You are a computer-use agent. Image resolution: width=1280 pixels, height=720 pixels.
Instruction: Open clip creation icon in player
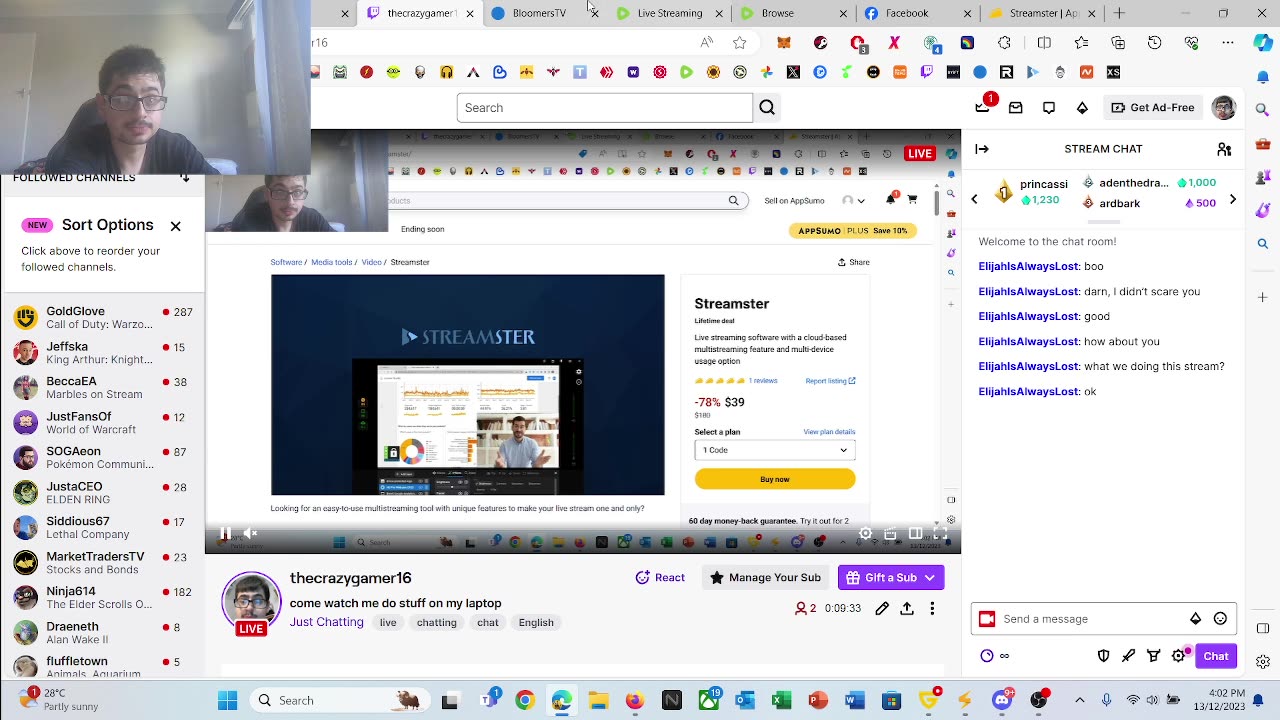tap(890, 534)
